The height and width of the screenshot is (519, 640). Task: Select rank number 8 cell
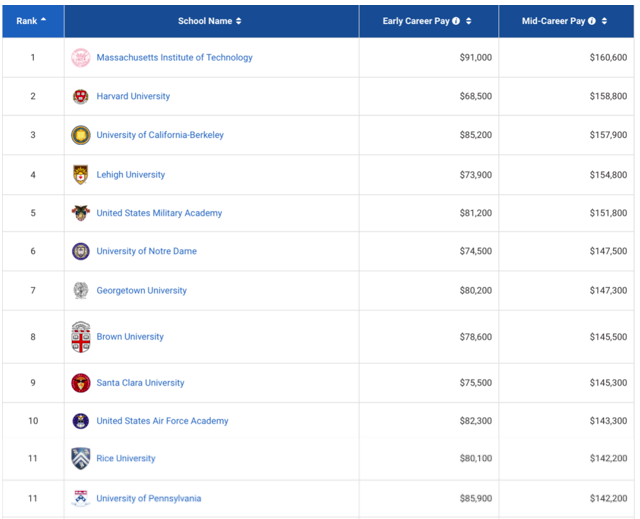(x=33, y=337)
